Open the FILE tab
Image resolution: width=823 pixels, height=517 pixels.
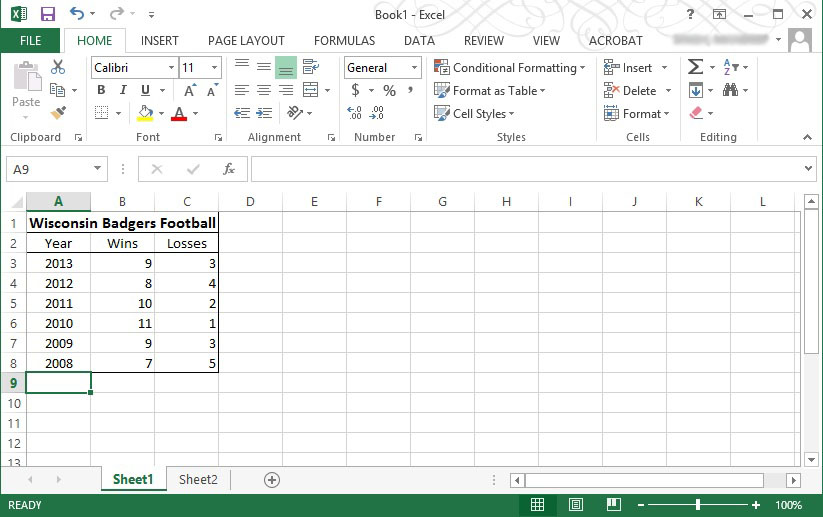pyautogui.click(x=30, y=40)
